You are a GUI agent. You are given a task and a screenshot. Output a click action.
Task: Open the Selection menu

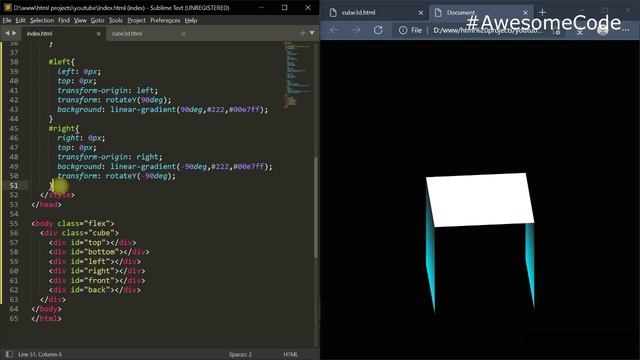pos(42,20)
